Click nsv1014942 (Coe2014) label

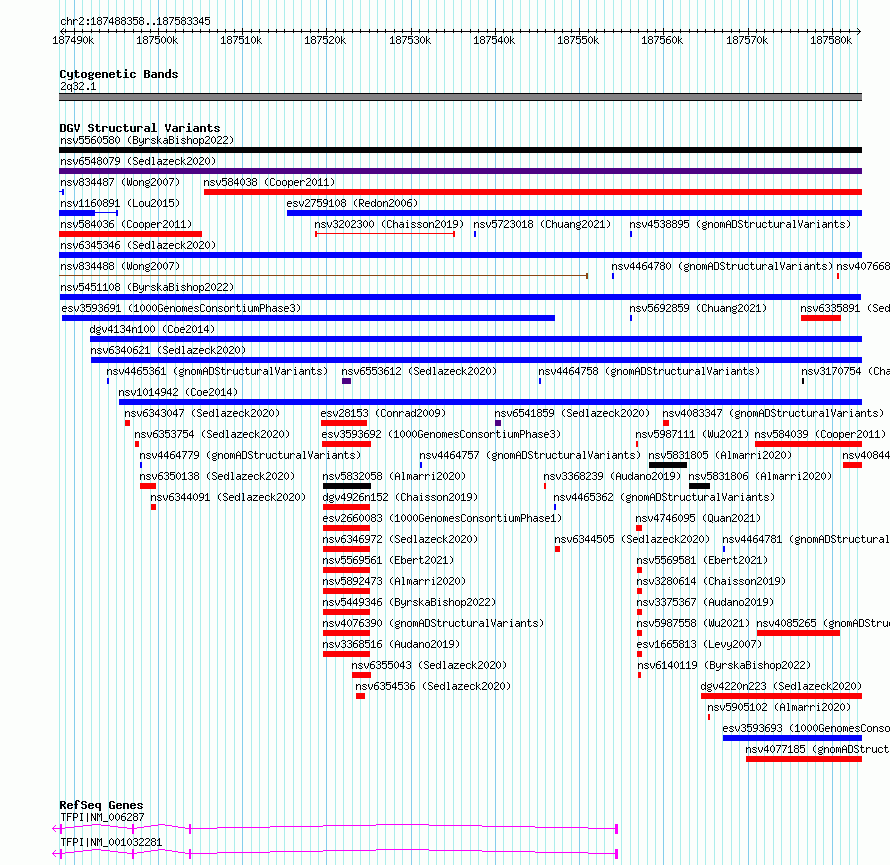(x=178, y=392)
